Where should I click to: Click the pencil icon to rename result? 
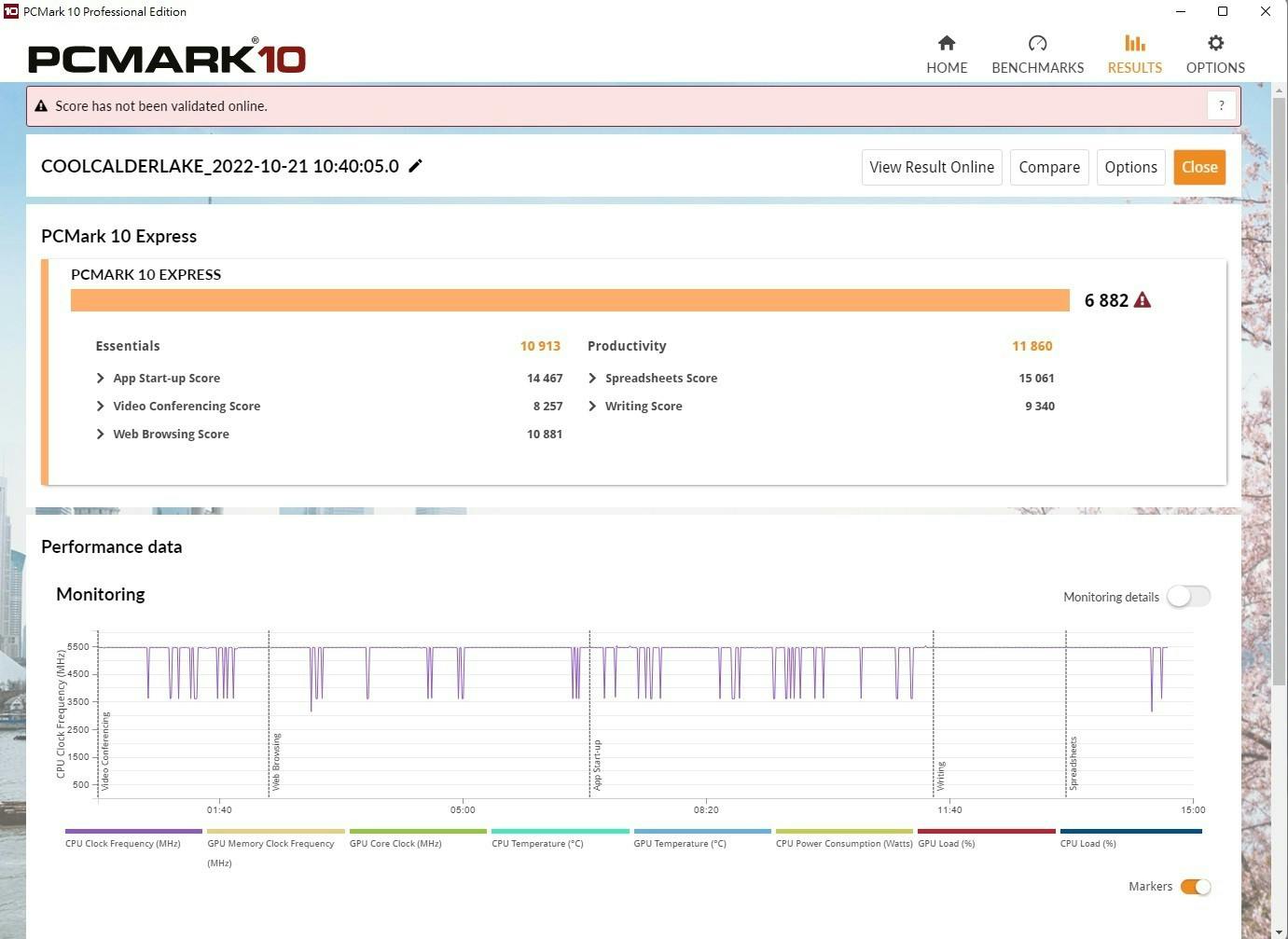416,166
